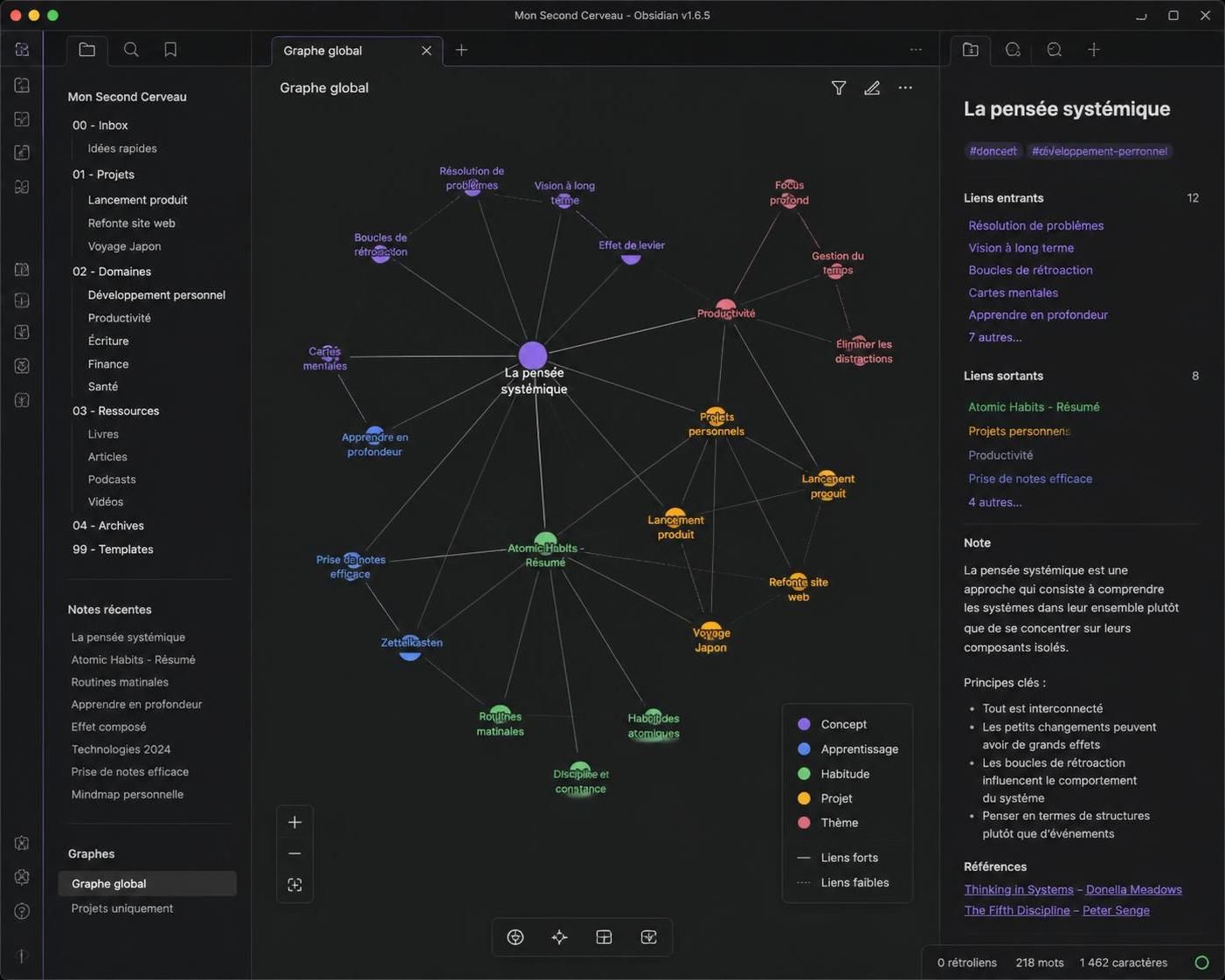Open incoming link Boucles de rétroaction
The width and height of the screenshot is (1225, 980).
1030,270
